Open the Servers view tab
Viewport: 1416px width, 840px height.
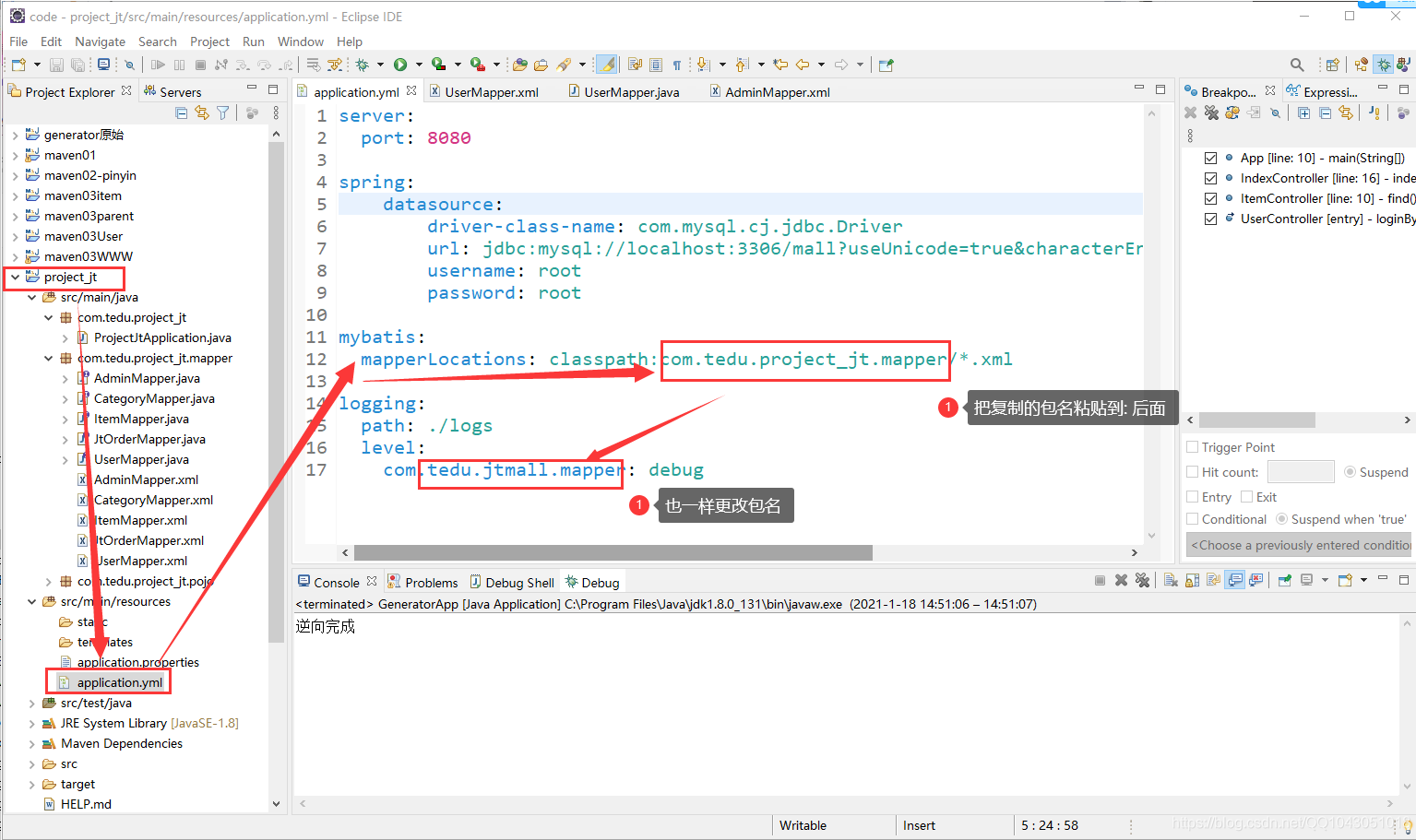tap(172, 92)
